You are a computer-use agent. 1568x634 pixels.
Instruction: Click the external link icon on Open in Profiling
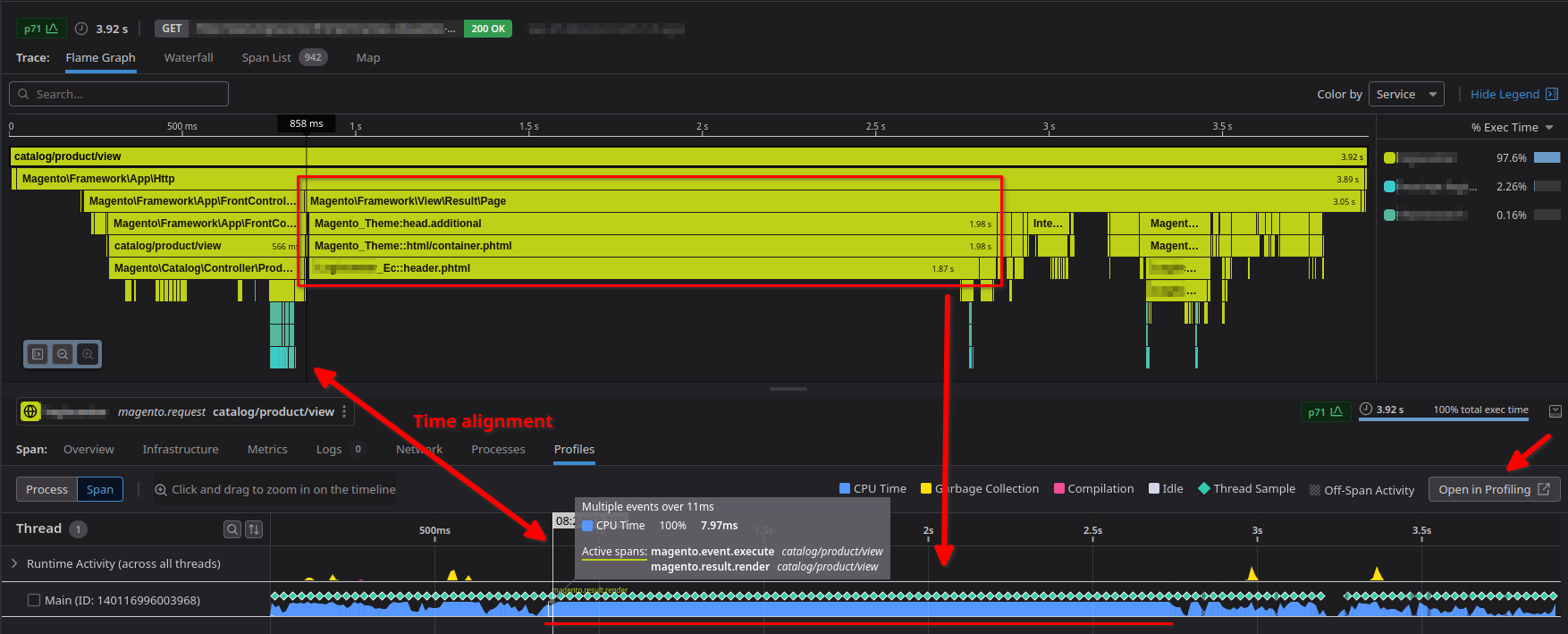tap(1544, 489)
